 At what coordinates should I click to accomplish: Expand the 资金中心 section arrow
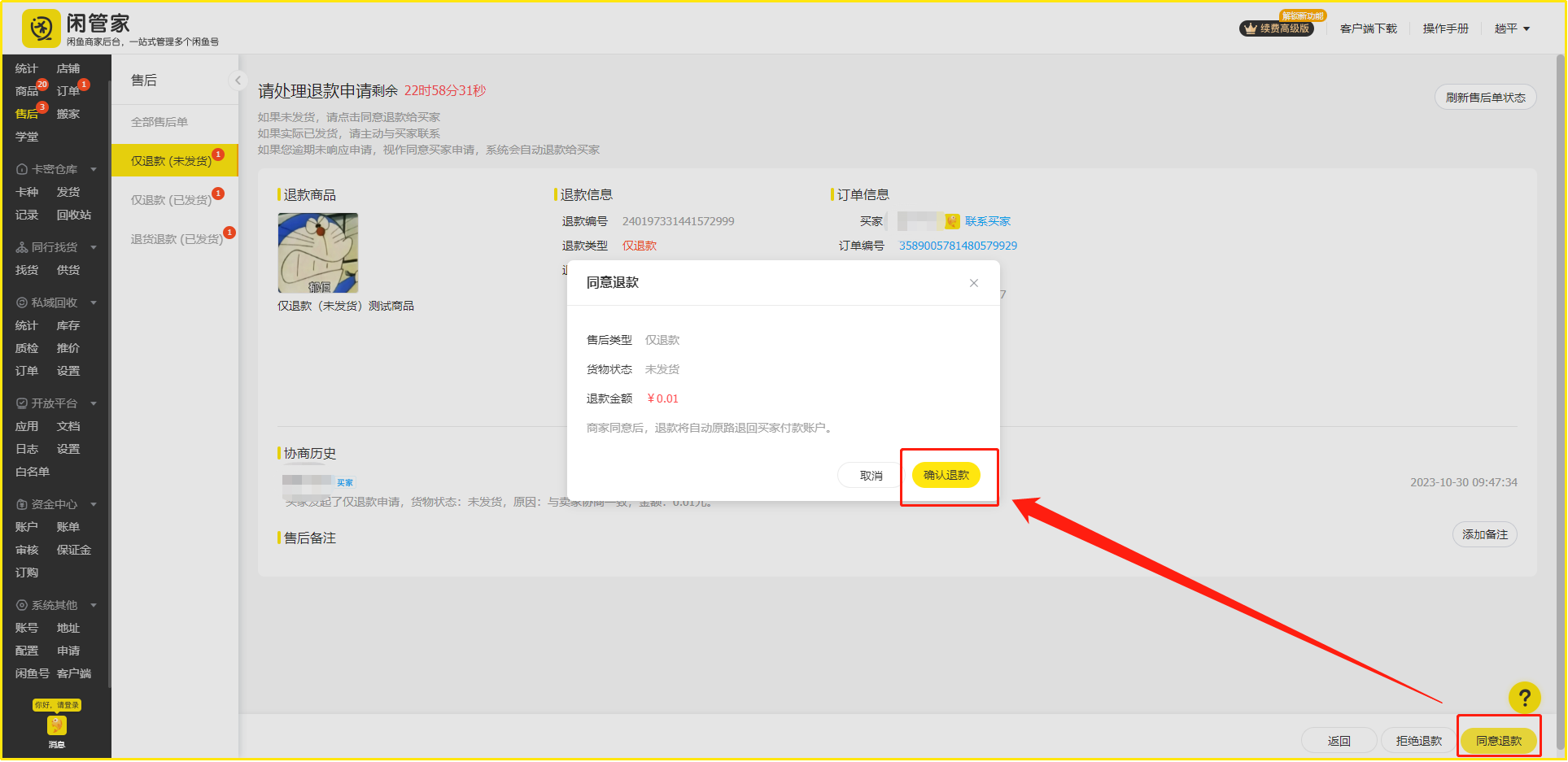[x=94, y=504]
